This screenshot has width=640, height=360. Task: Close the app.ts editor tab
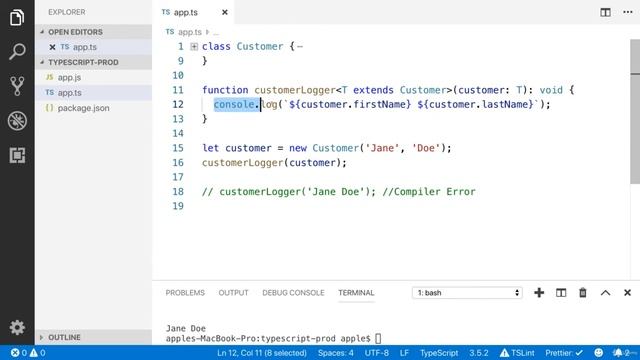[224, 12]
